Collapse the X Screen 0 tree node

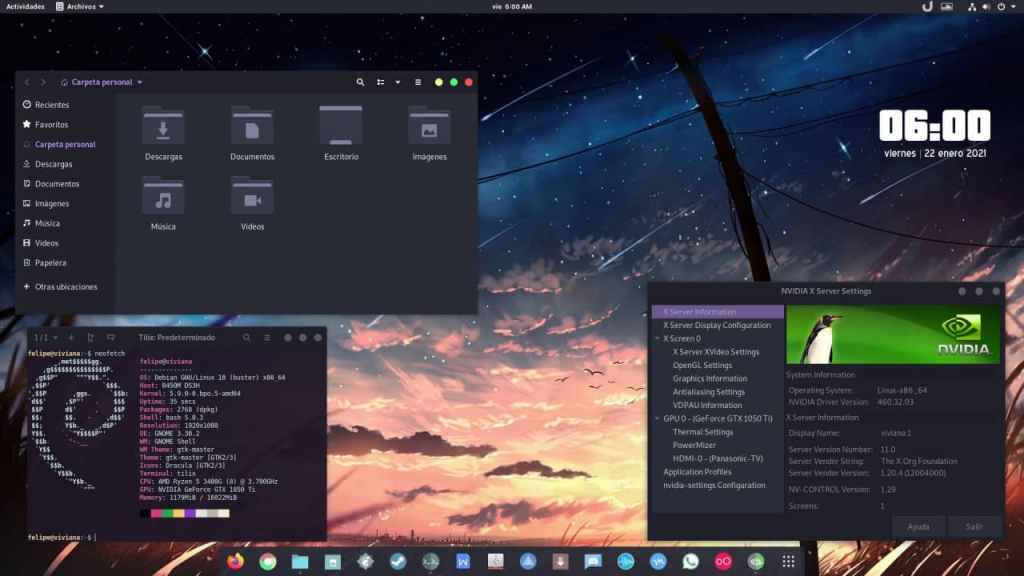click(x=657, y=339)
